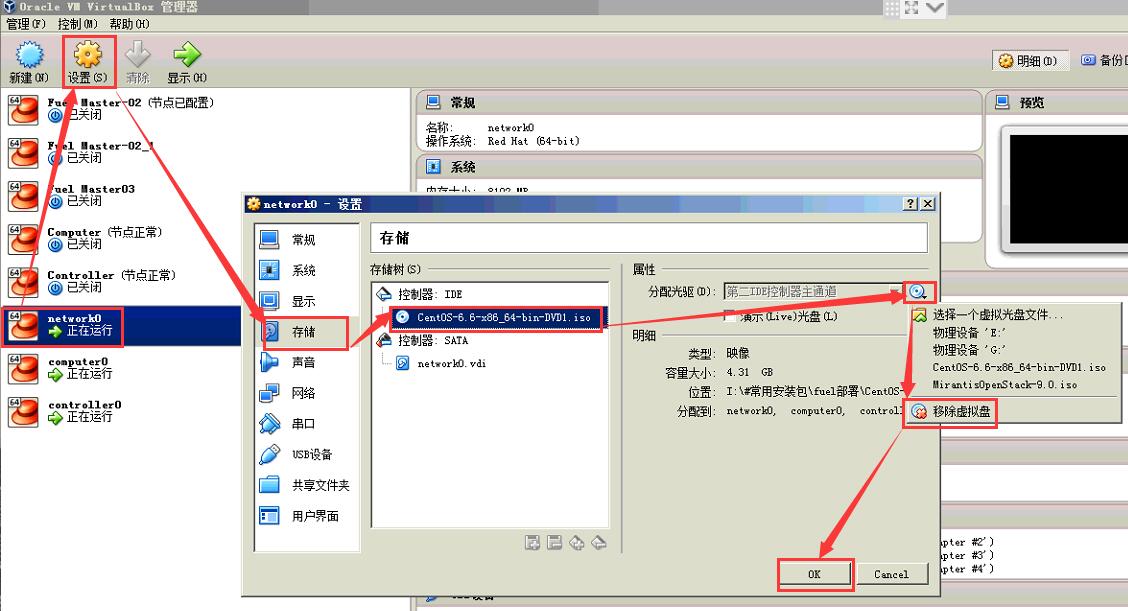Open the 系统 settings category

tap(307, 271)
